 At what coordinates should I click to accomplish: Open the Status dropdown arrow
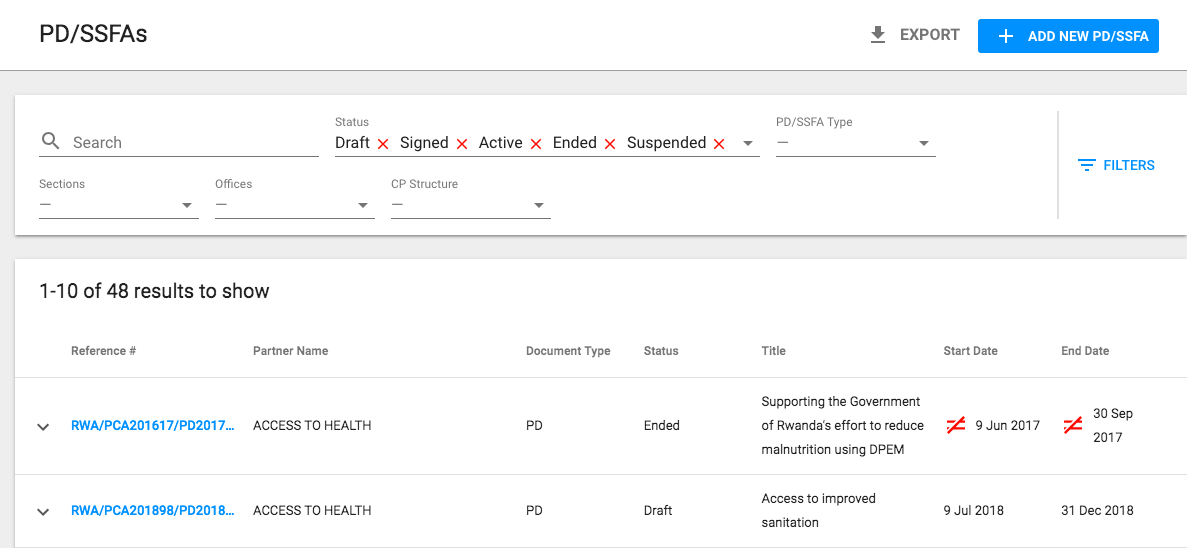tap(748, 143)
